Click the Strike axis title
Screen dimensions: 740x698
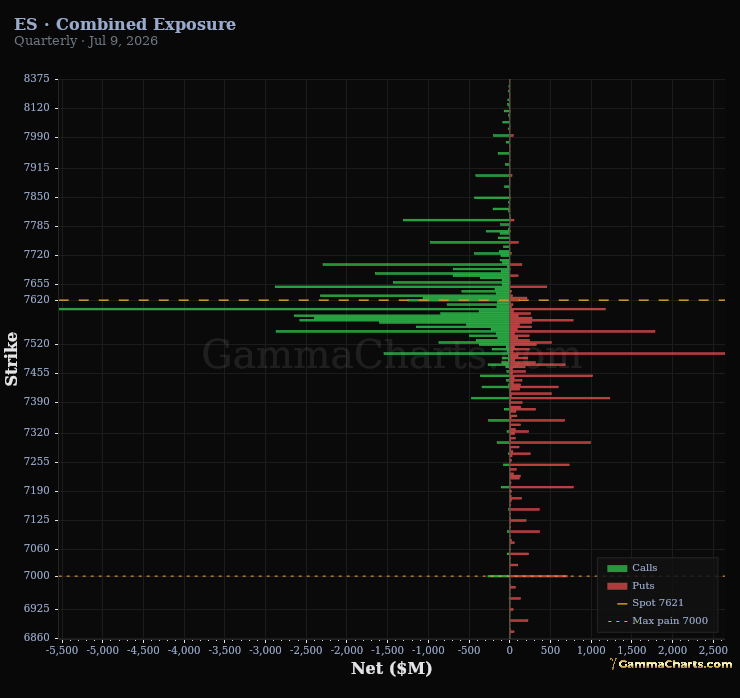pos(11,359)
